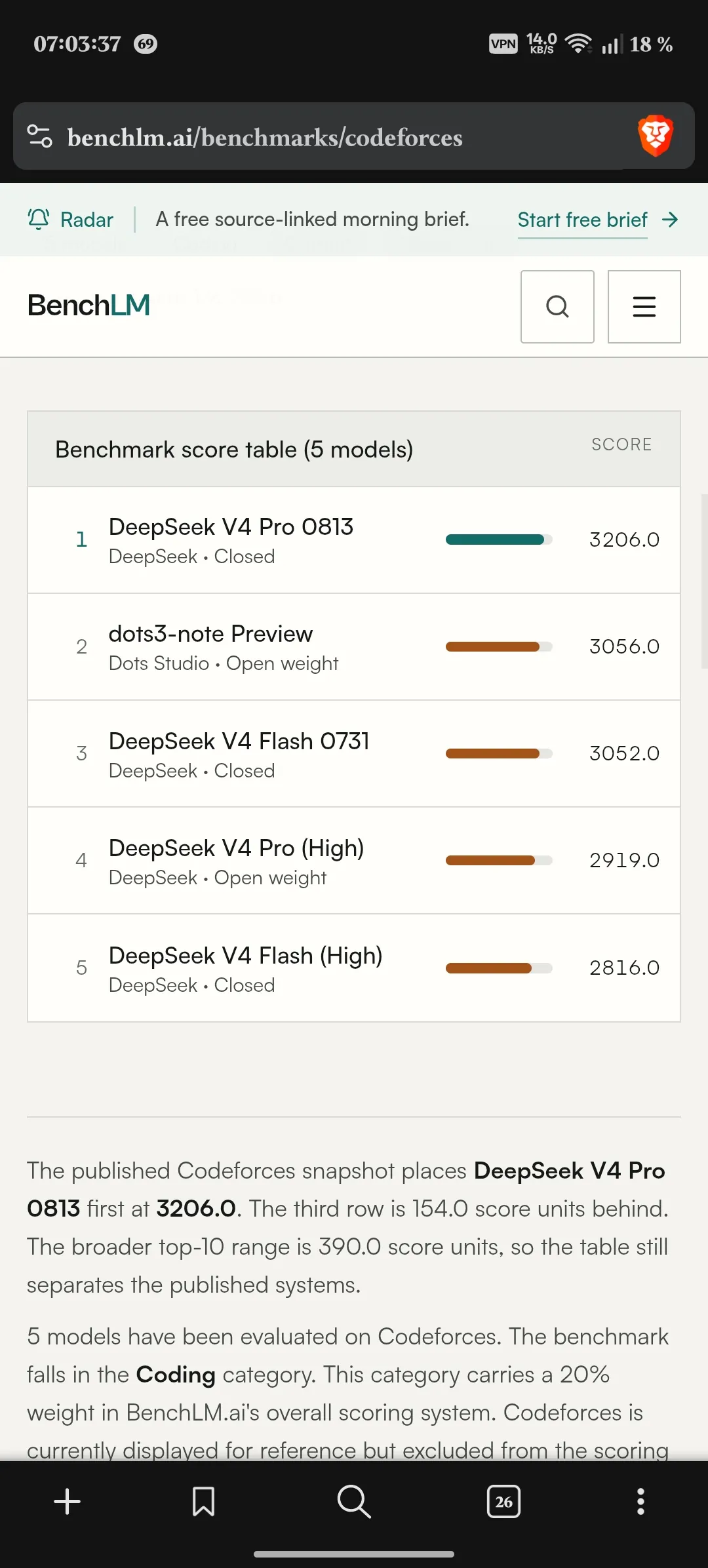The width and height of the screenshot is (708, 1568).
Task: Open DeepSeek V4 Pro 0813 model row
Action: (354, 539)
